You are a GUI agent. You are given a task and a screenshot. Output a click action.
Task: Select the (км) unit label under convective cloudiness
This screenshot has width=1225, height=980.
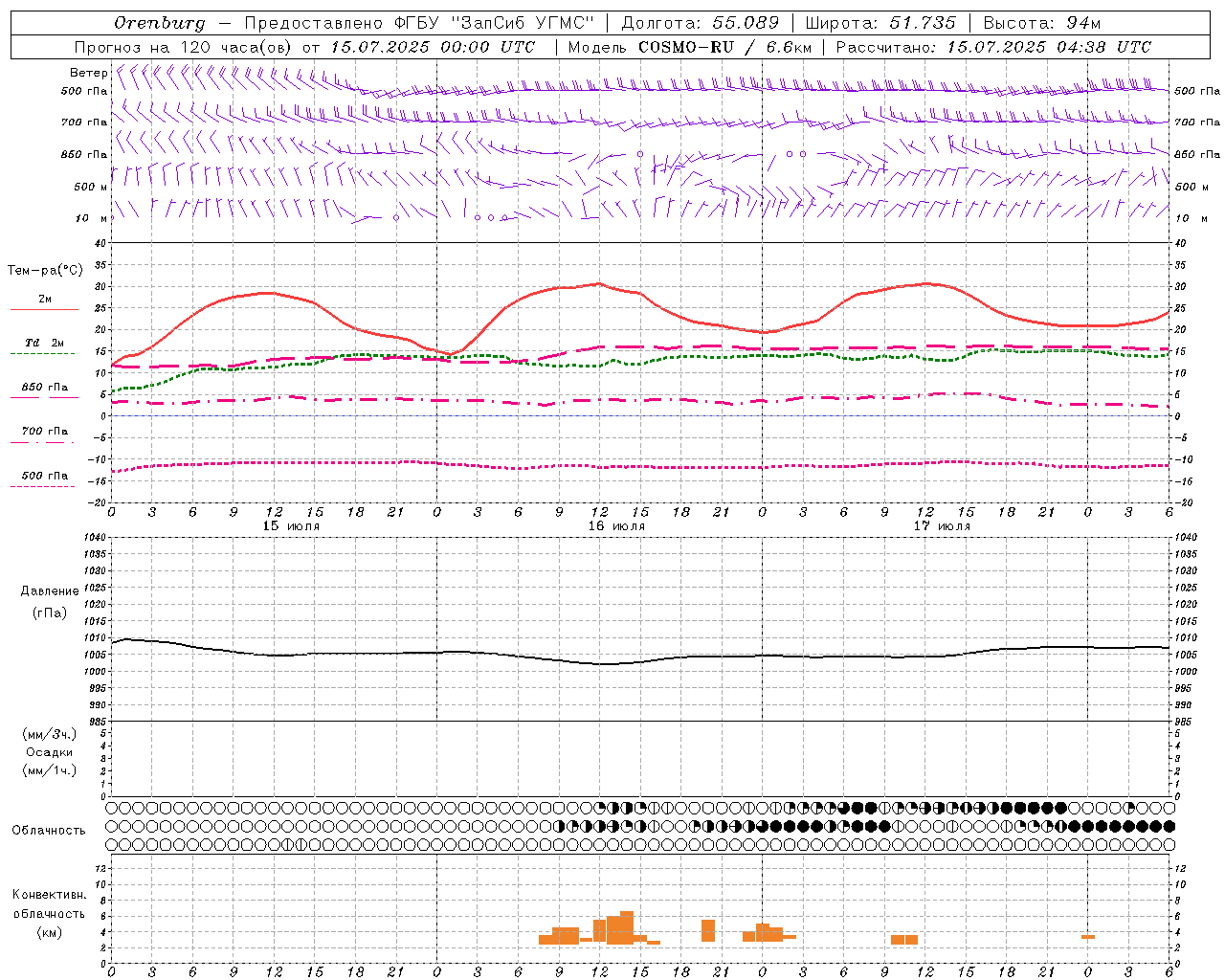tap(50, 932)
